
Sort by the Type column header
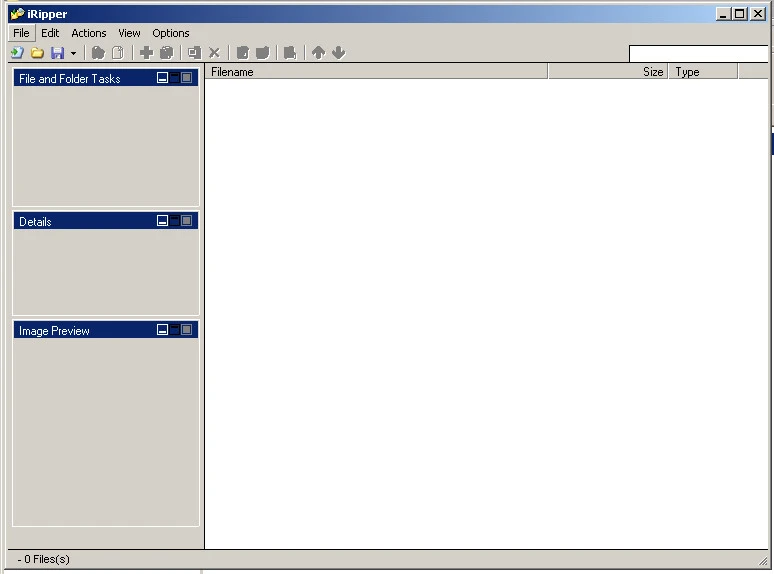coord(703,72)
